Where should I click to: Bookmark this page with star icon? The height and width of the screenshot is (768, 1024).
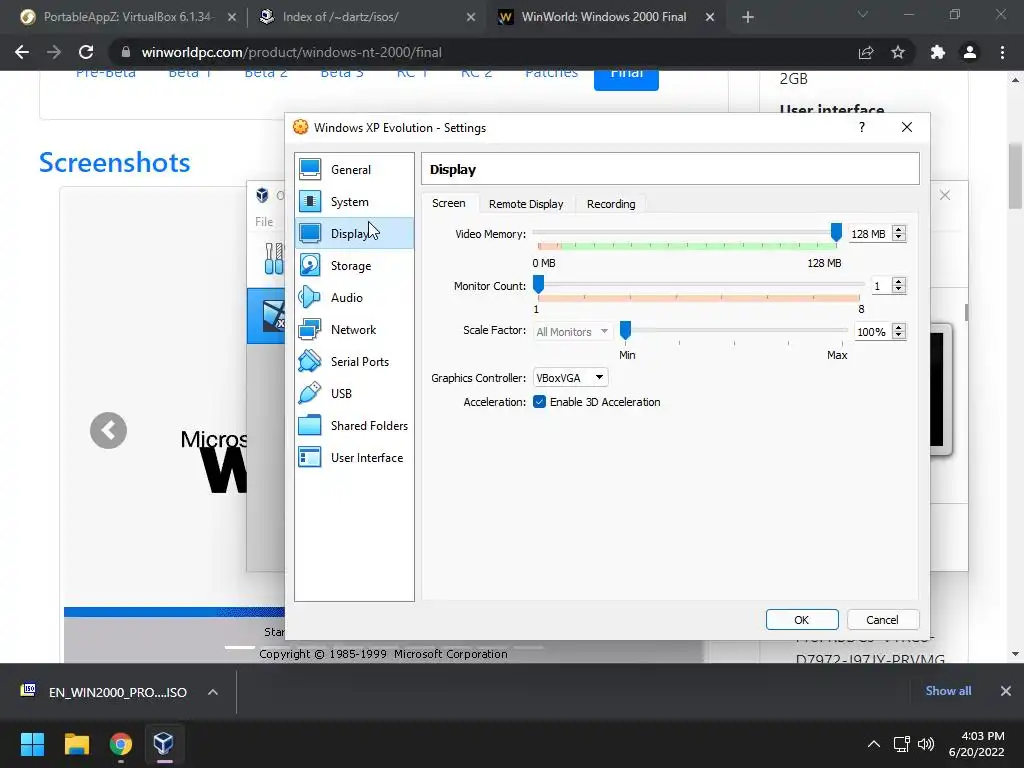coord(898,52)
